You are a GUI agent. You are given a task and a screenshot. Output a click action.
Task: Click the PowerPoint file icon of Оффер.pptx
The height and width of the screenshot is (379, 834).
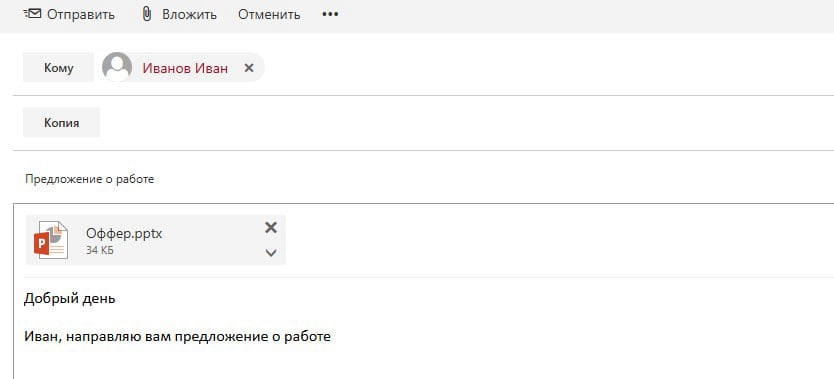51,240
